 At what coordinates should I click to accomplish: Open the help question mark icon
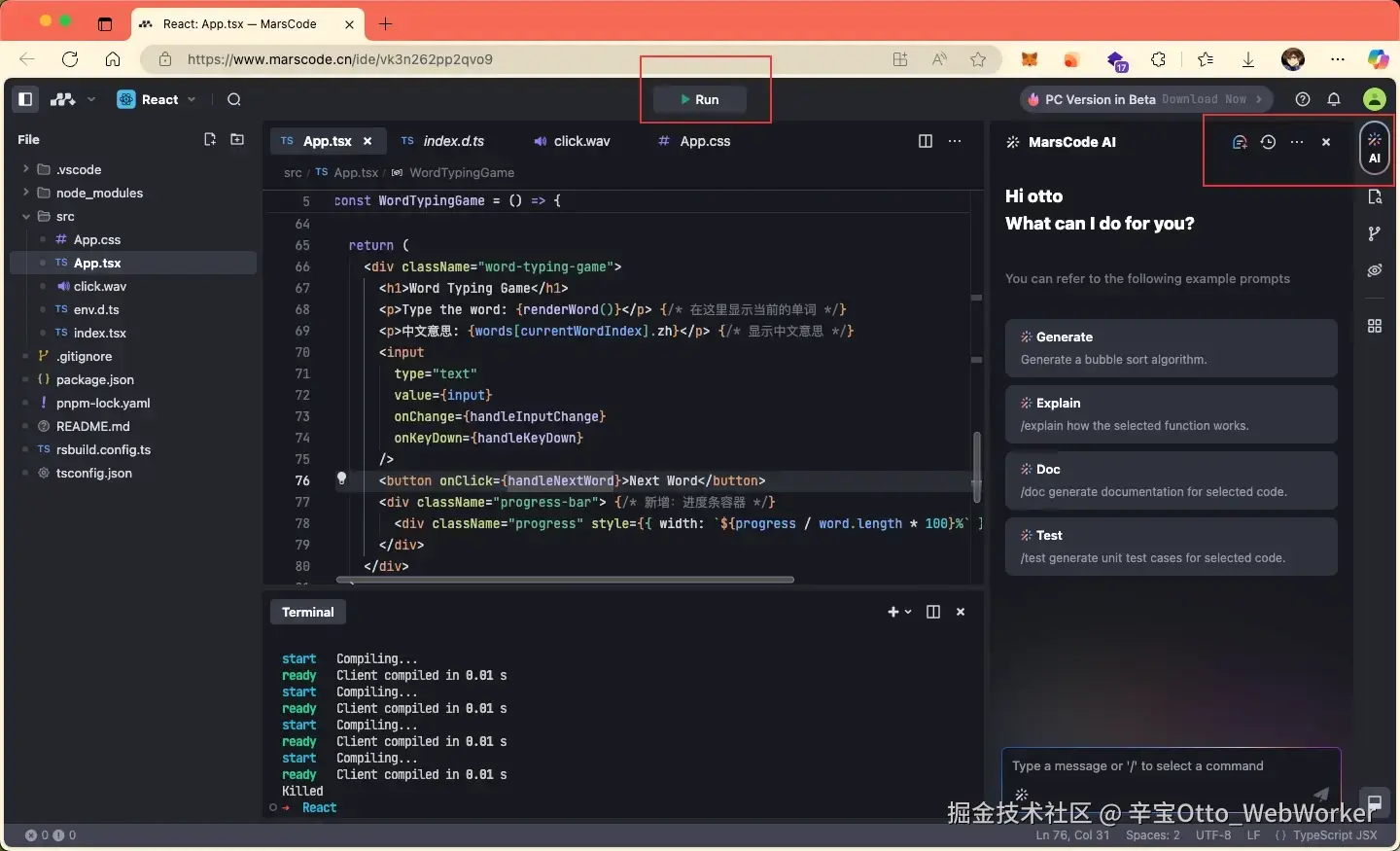(x=1303, y=99)
